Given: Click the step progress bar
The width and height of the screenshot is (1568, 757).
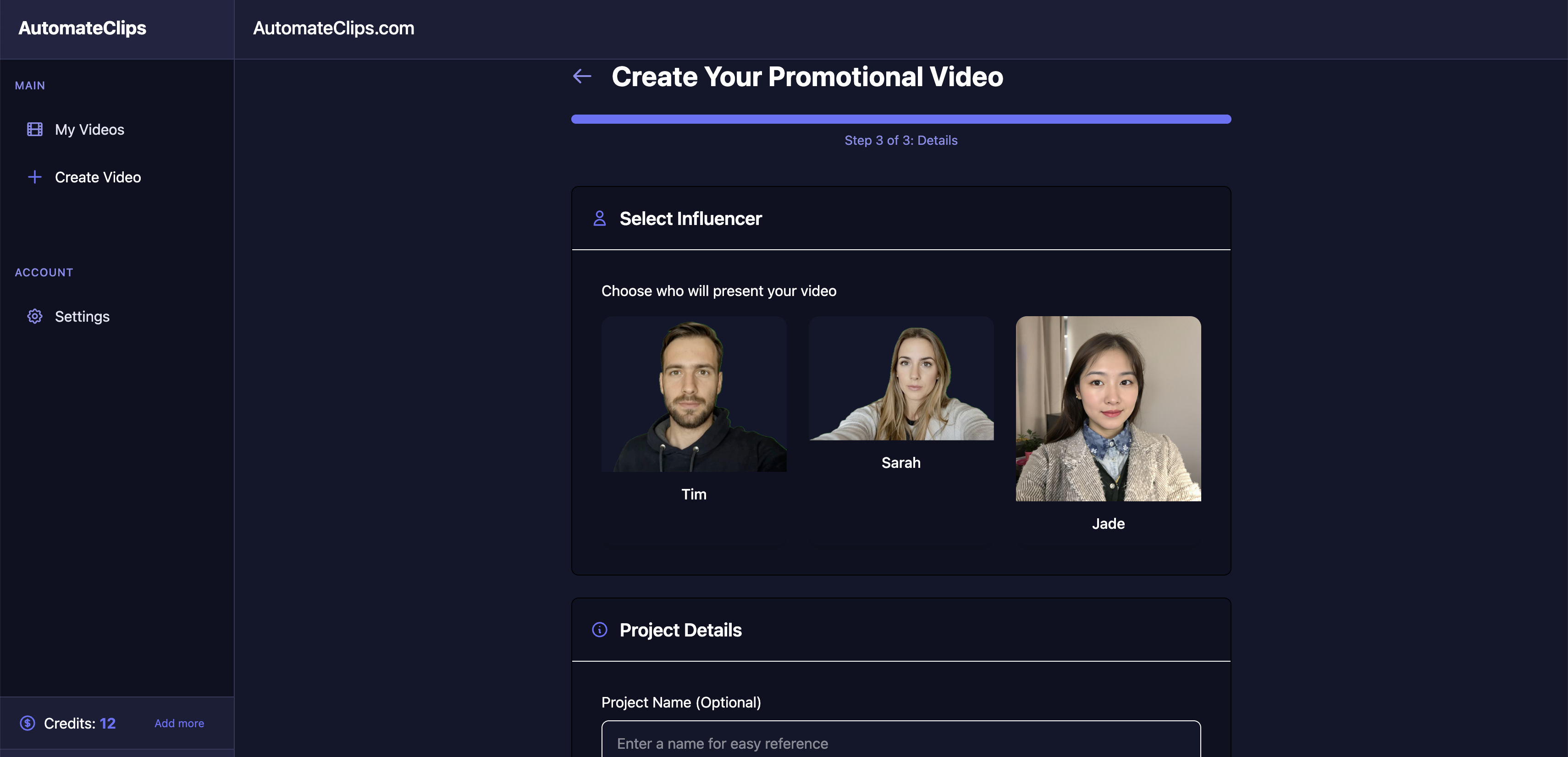Looking at the screenshot, I should point(901,119).
